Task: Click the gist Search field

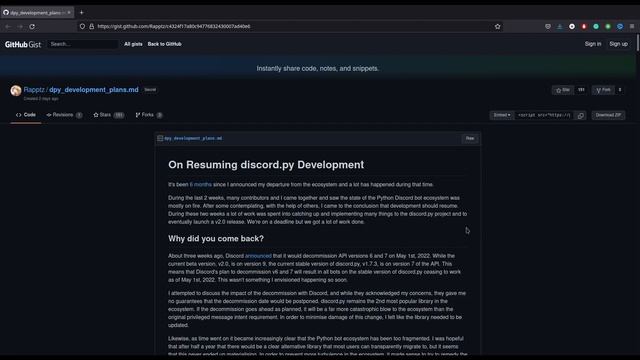Action: click(x=83, y=44)
